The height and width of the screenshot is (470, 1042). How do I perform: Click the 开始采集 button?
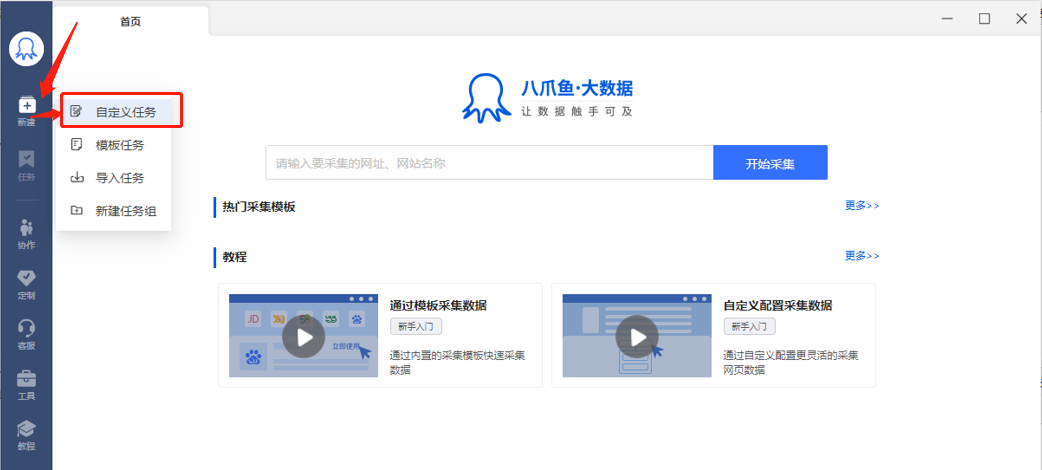[x=770, y=163]
